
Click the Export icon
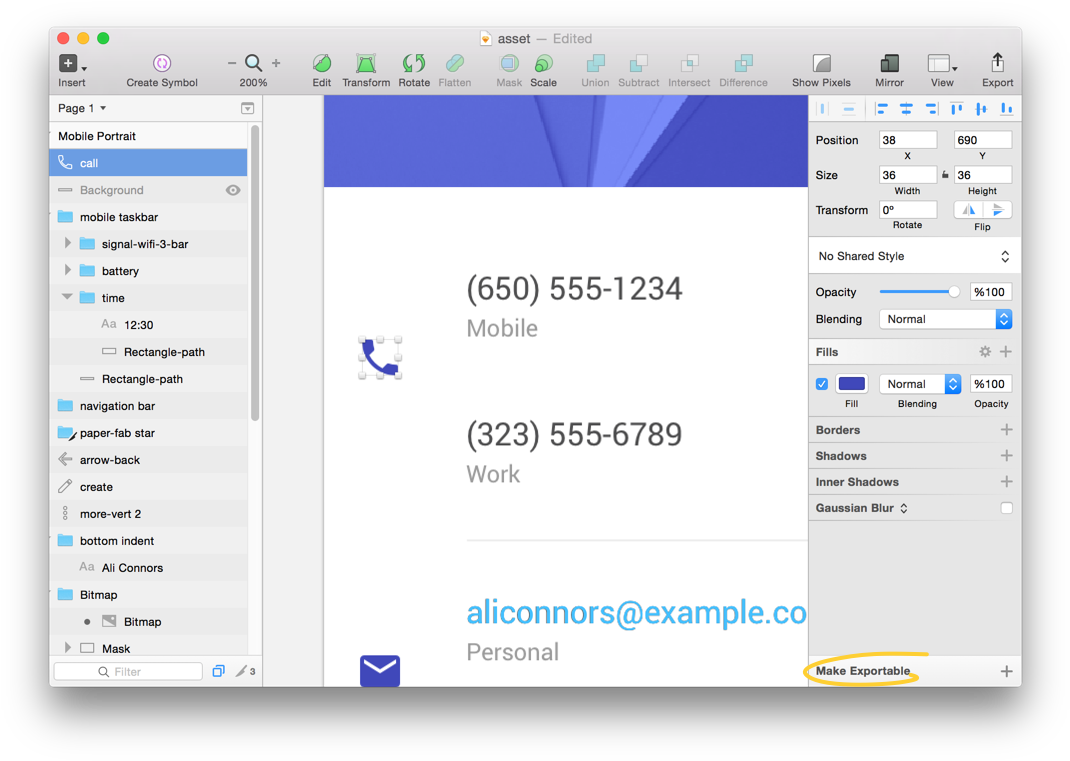click(x=997, y=63)
